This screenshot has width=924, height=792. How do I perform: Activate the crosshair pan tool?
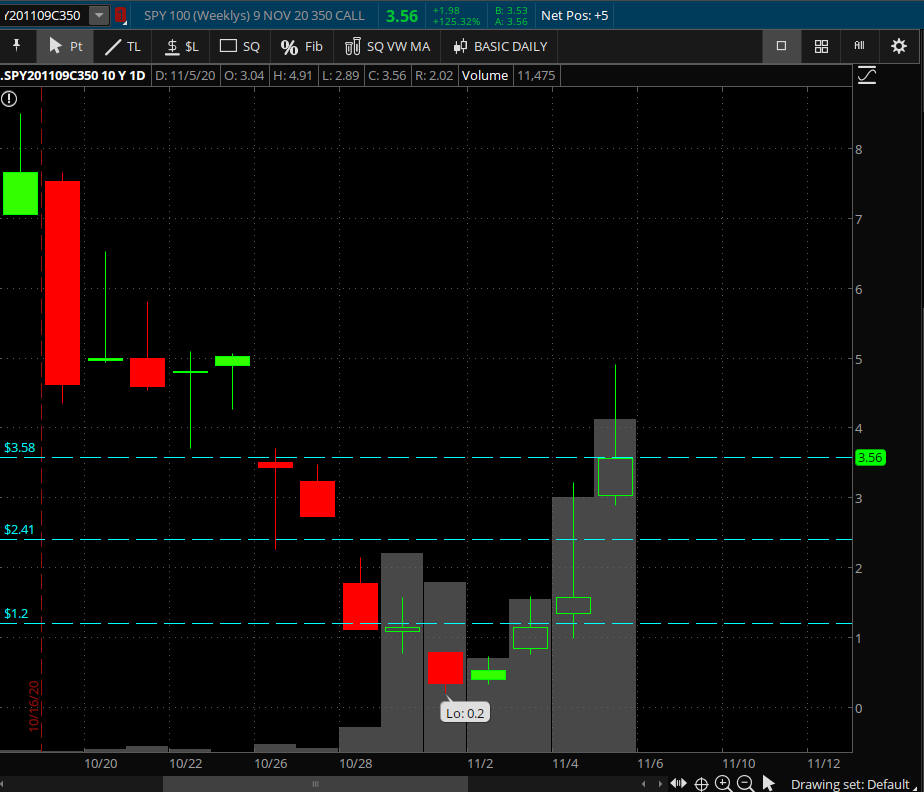pyautogui.click(x=702, y=784)
